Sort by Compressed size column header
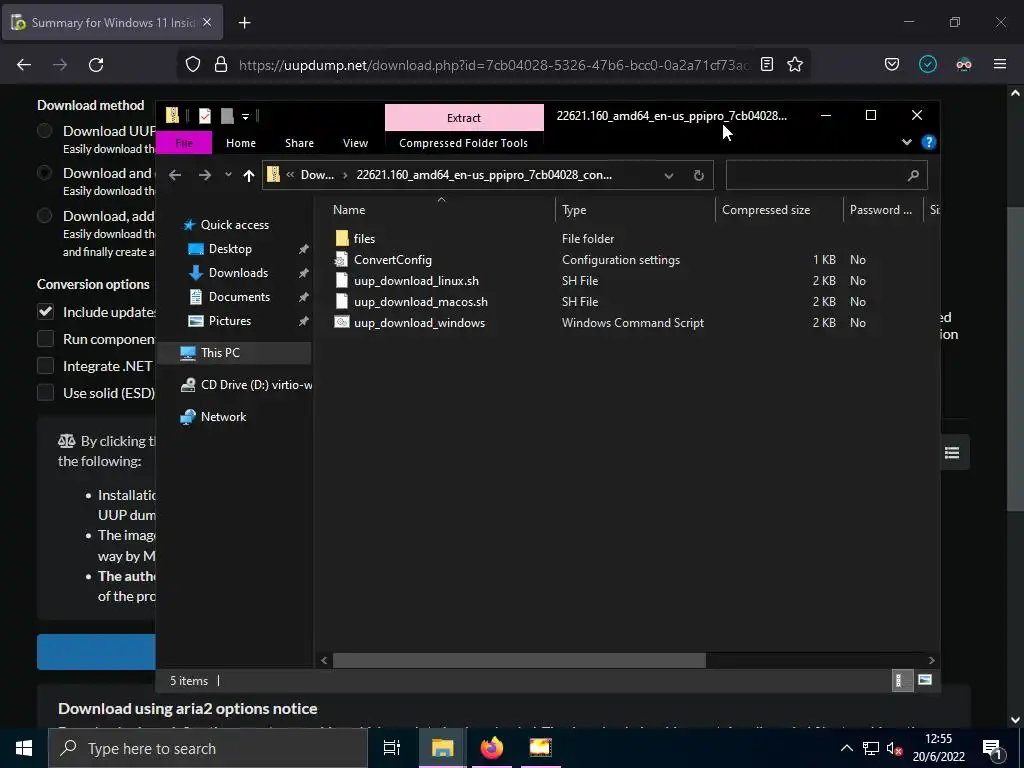This screenshot has width=1024, height=768. (x=779, y=210)
